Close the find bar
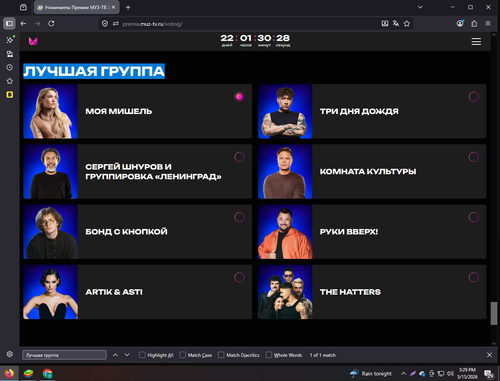Image resolution: width=500 pixels, height=381 pixels. pos(489,355)
